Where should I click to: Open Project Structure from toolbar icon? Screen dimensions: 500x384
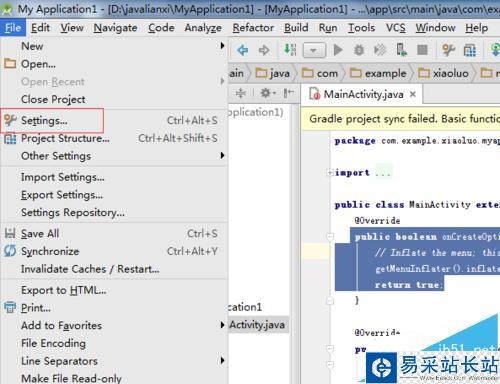tap(470, 50)
